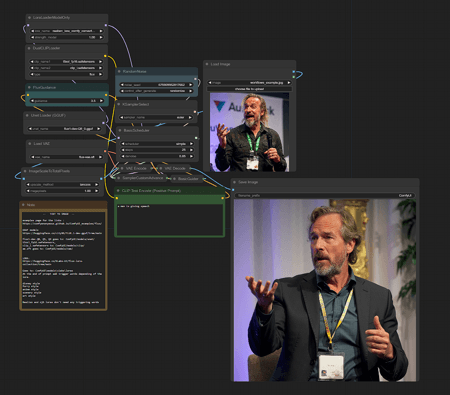Decrease guidance value with the left arrow
This screenshot has width=450, height=395.
(32, 101)
